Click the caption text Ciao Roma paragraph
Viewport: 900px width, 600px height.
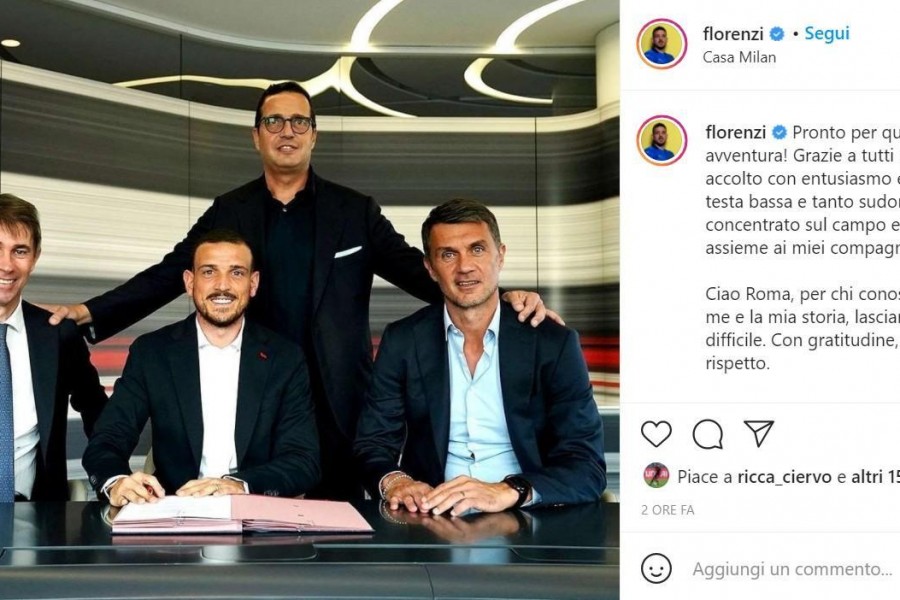[x=802, y=328]
